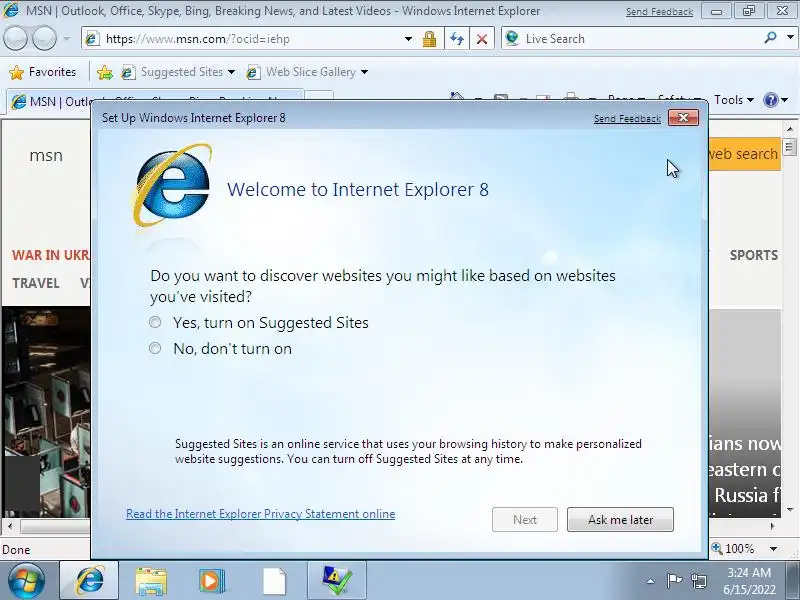Click the network tray icon
The height and width of the screenshot is (600, 800).
(x=698, y=581)
